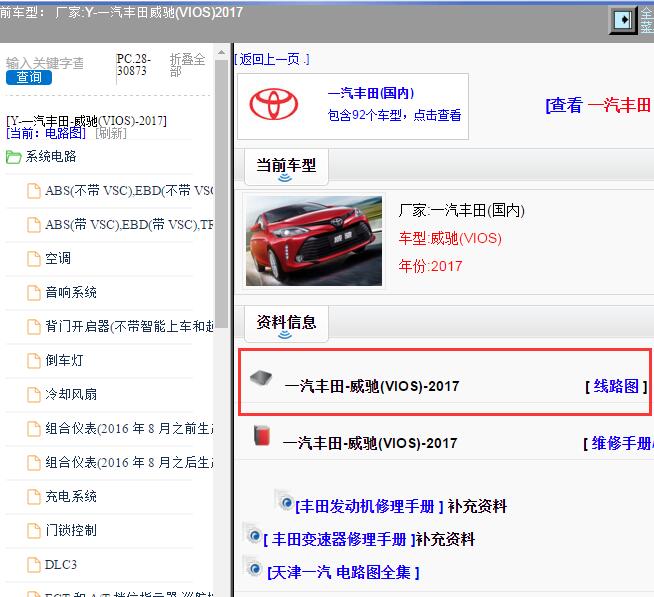The height and width of the screenshot is (597, 654).
Task: Click the document icon beside DLC3
Action: [x=34, y=565]
